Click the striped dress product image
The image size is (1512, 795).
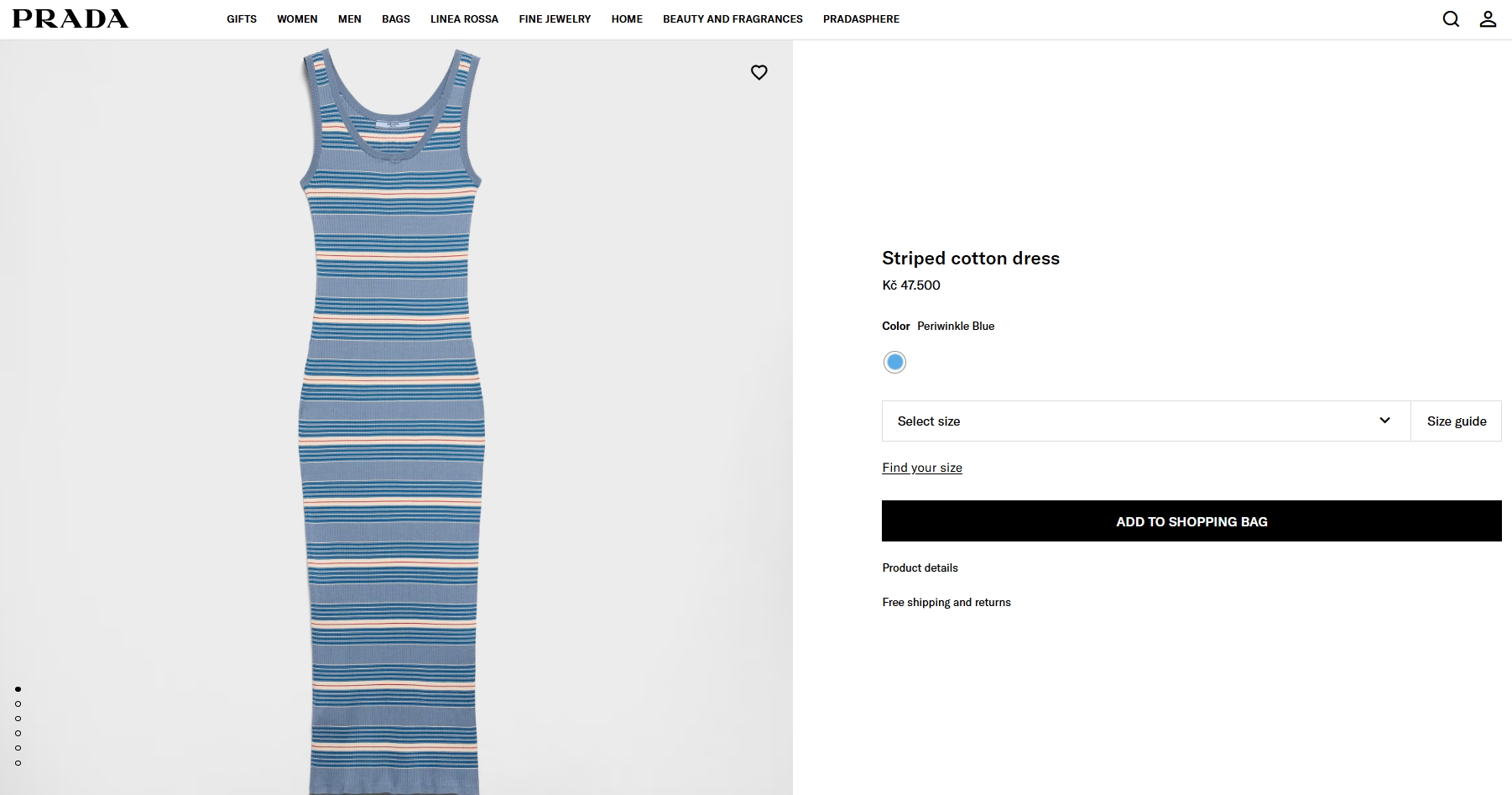point(392,420)
